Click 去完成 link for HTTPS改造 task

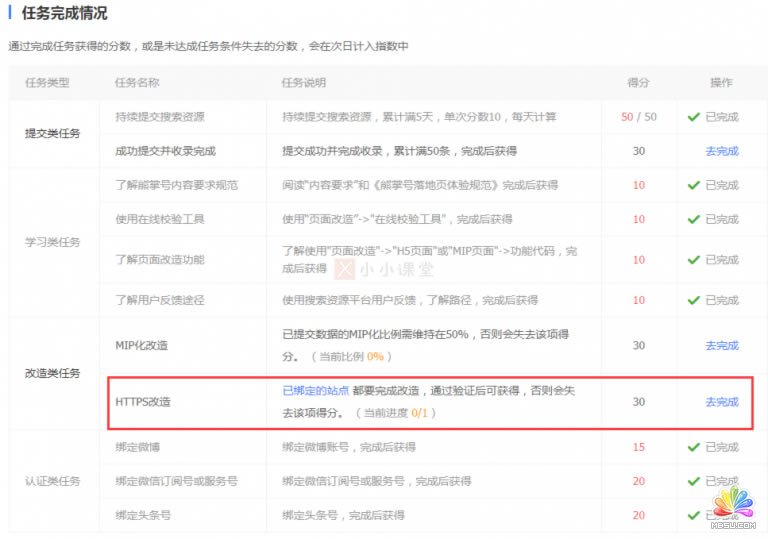click(721, 402)
